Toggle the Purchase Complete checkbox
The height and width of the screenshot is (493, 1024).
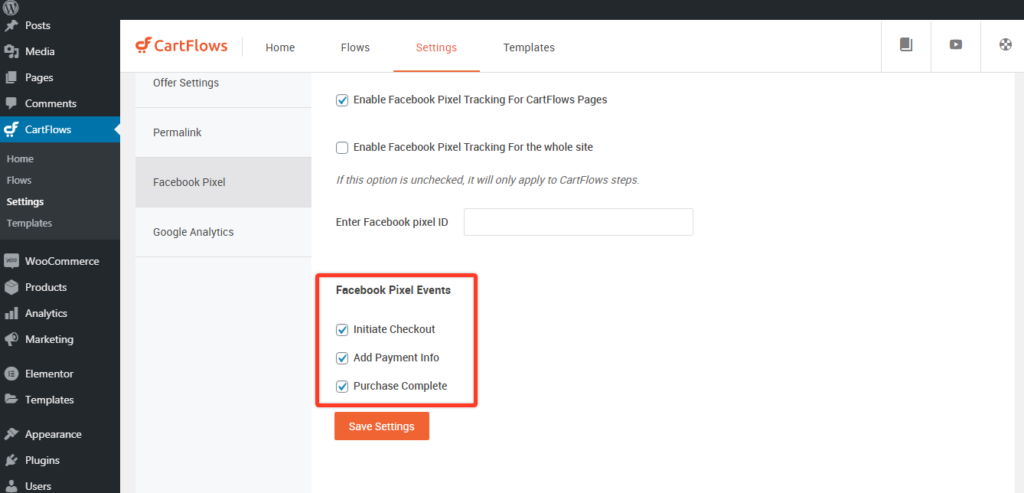point(342,387)
